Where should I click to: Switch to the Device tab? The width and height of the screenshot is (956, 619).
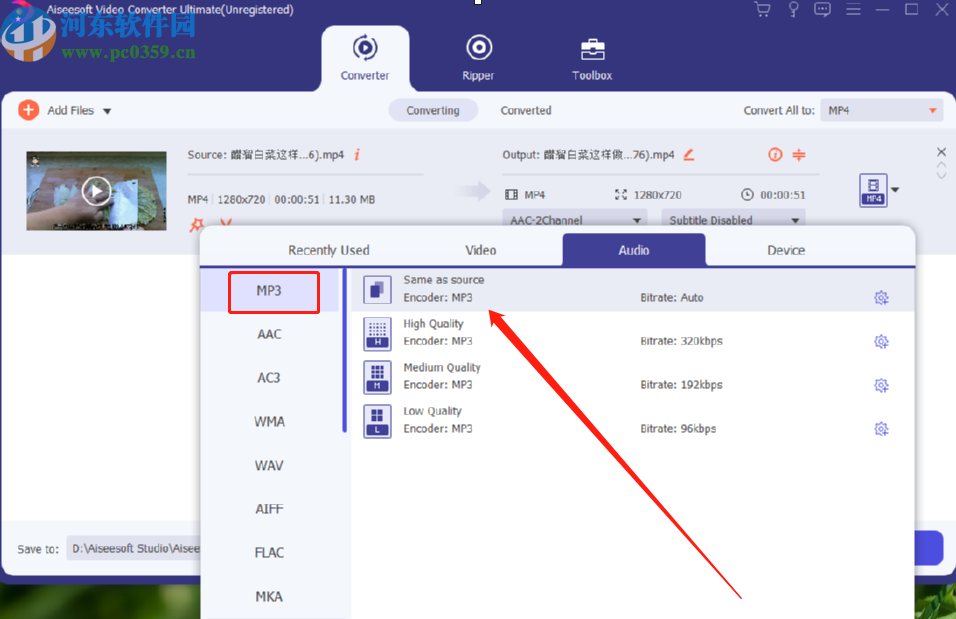[x=786, y=250]
